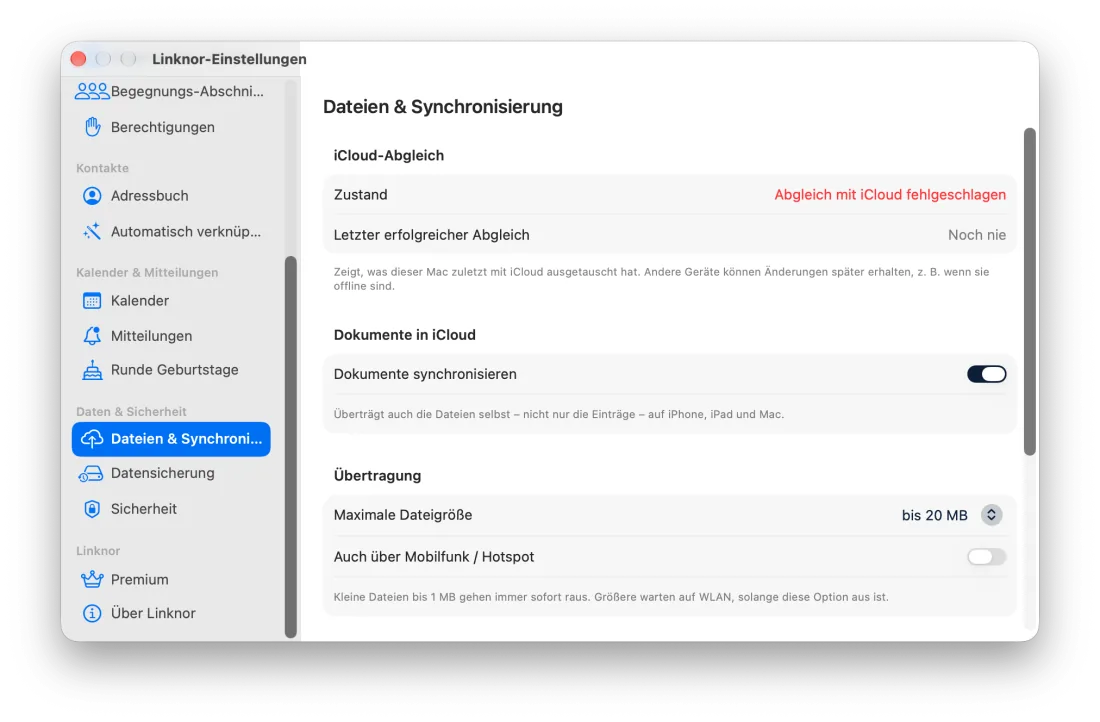The width and height of the screenshot is (1100, 722).
Task: Click the Linknor-Einstellungen window title
Action: tap(229, 59)
